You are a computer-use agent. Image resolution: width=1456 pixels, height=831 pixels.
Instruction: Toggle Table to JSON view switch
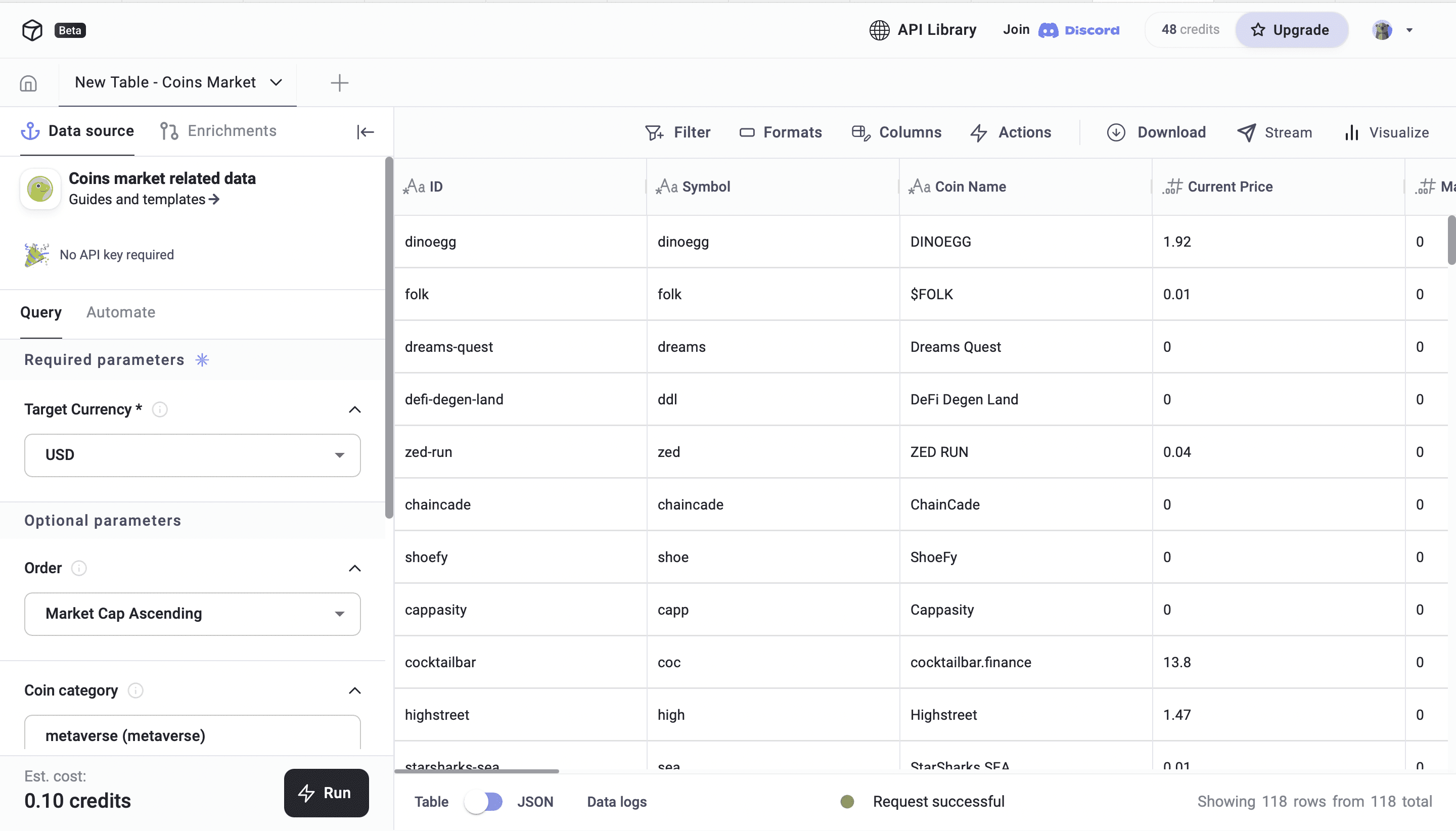click(483, 801)
